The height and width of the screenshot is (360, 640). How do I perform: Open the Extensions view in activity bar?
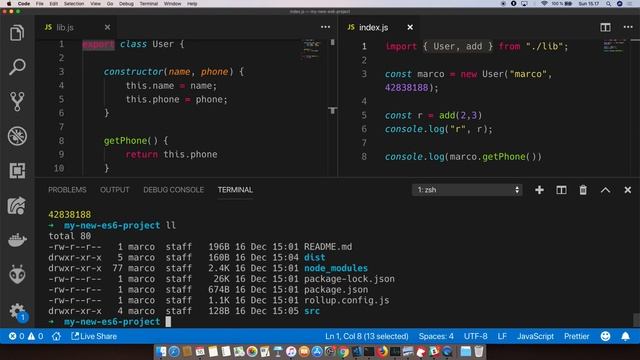(x=17, y=171)
